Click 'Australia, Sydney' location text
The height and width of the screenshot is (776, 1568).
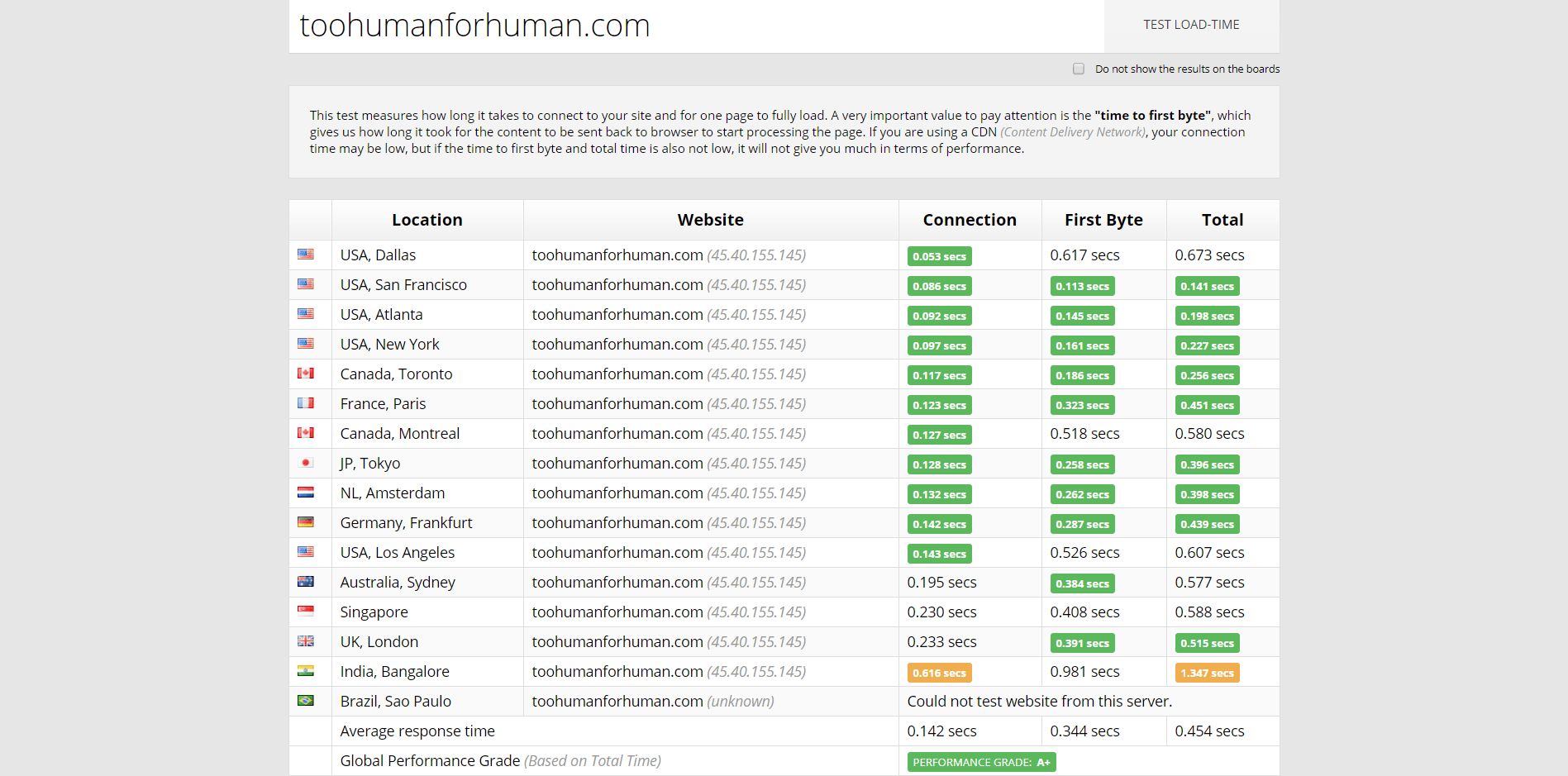tap(398, 583)
